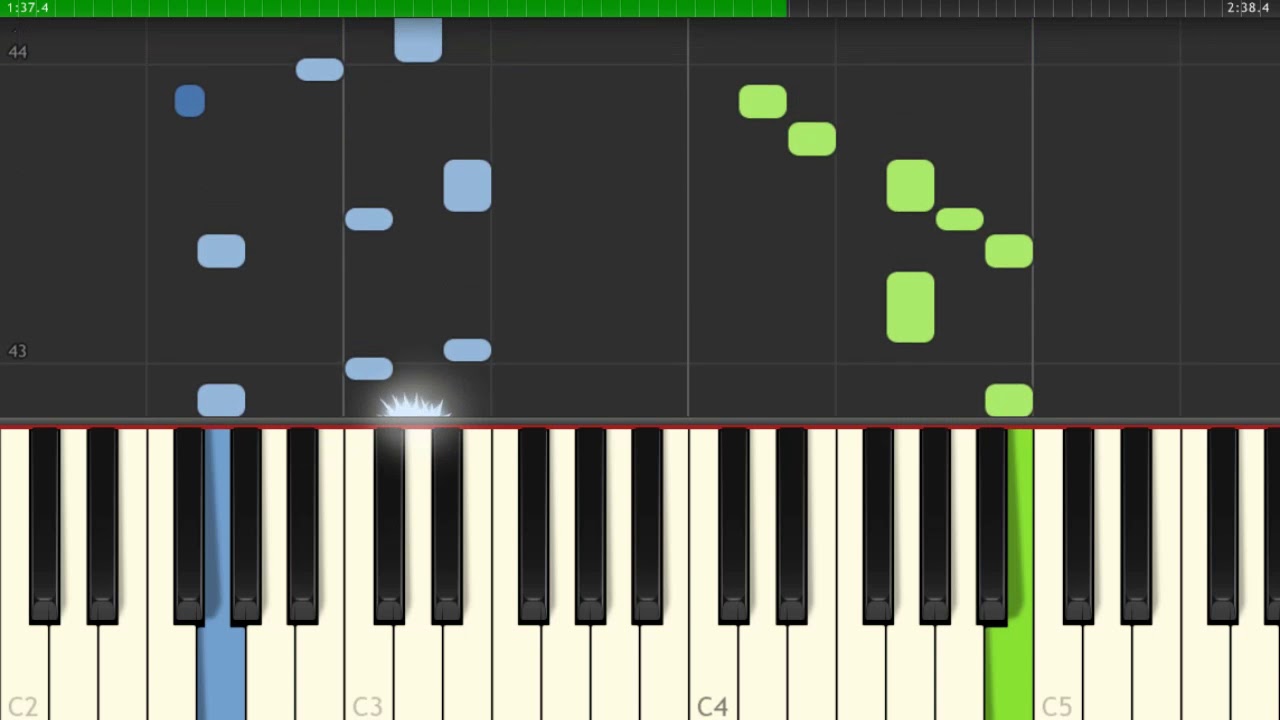Tap the white key labeled C4
The width and height of the screenshot is (1280, 720).
click(x=713, y=670)
